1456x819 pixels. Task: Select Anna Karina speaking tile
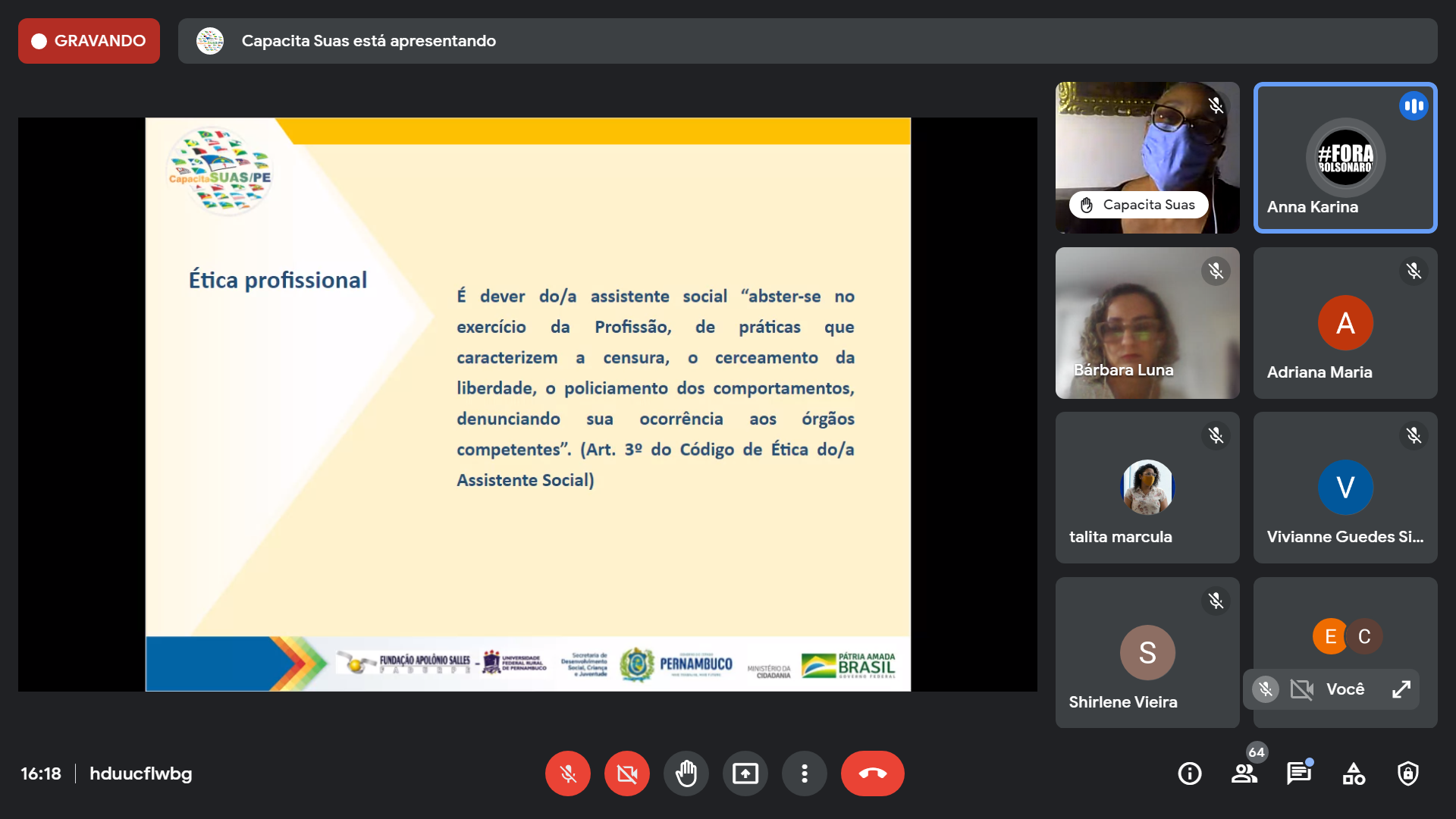(x=1345, y=157)
